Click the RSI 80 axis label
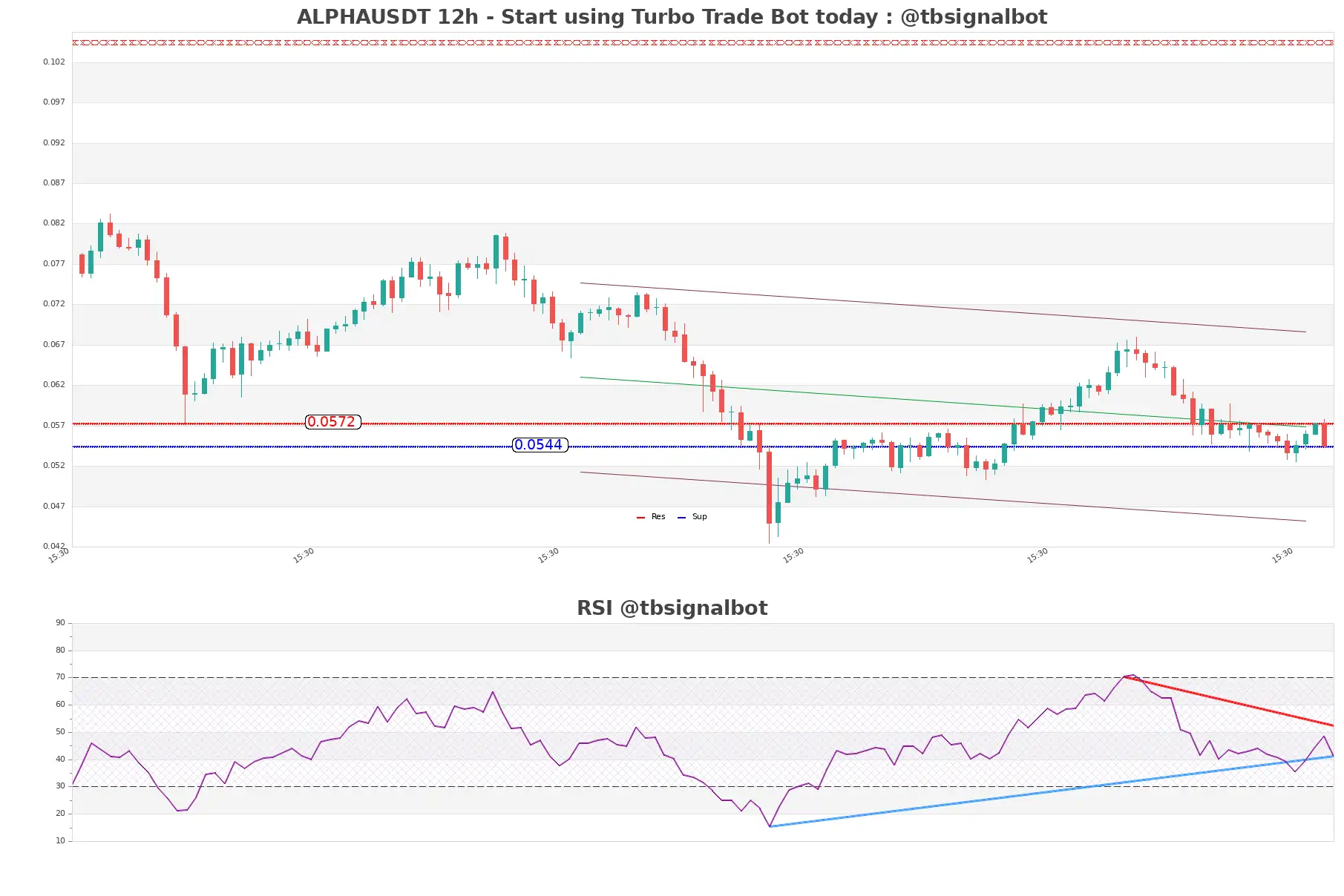This screenshot has width=1344, height=896. 60,650
